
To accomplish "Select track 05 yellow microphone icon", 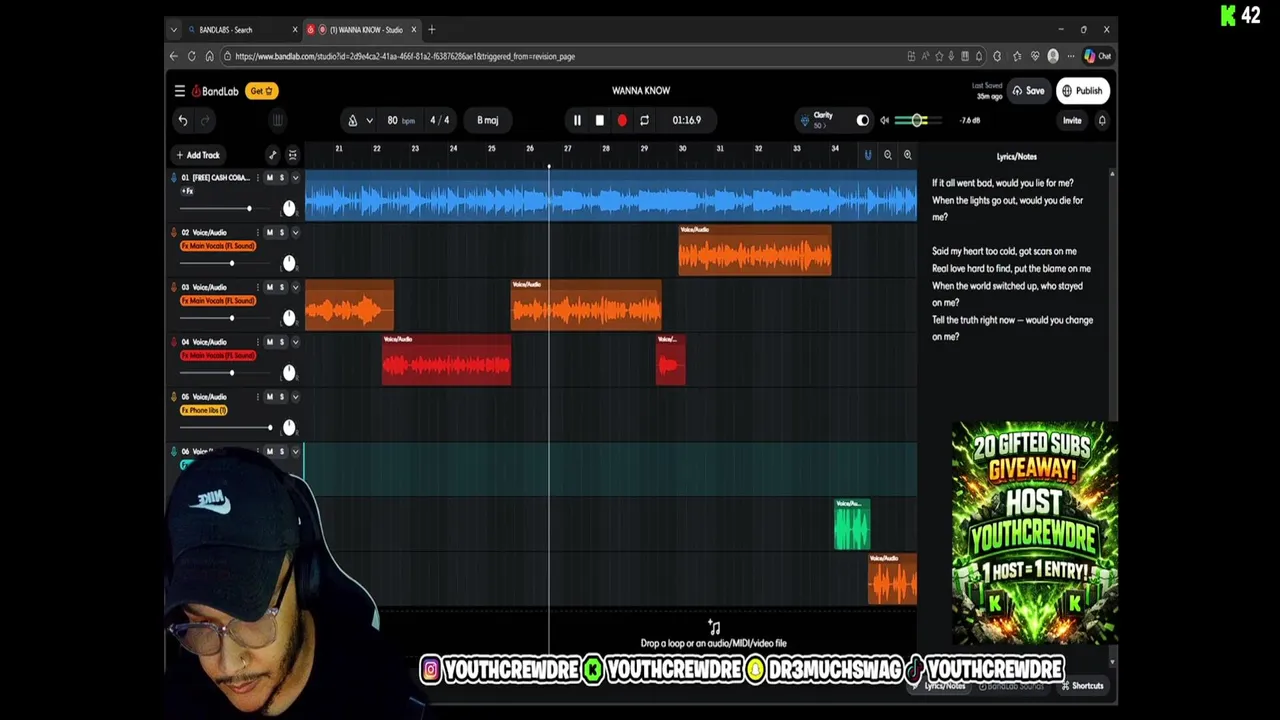I will click(x=174, y=397).
